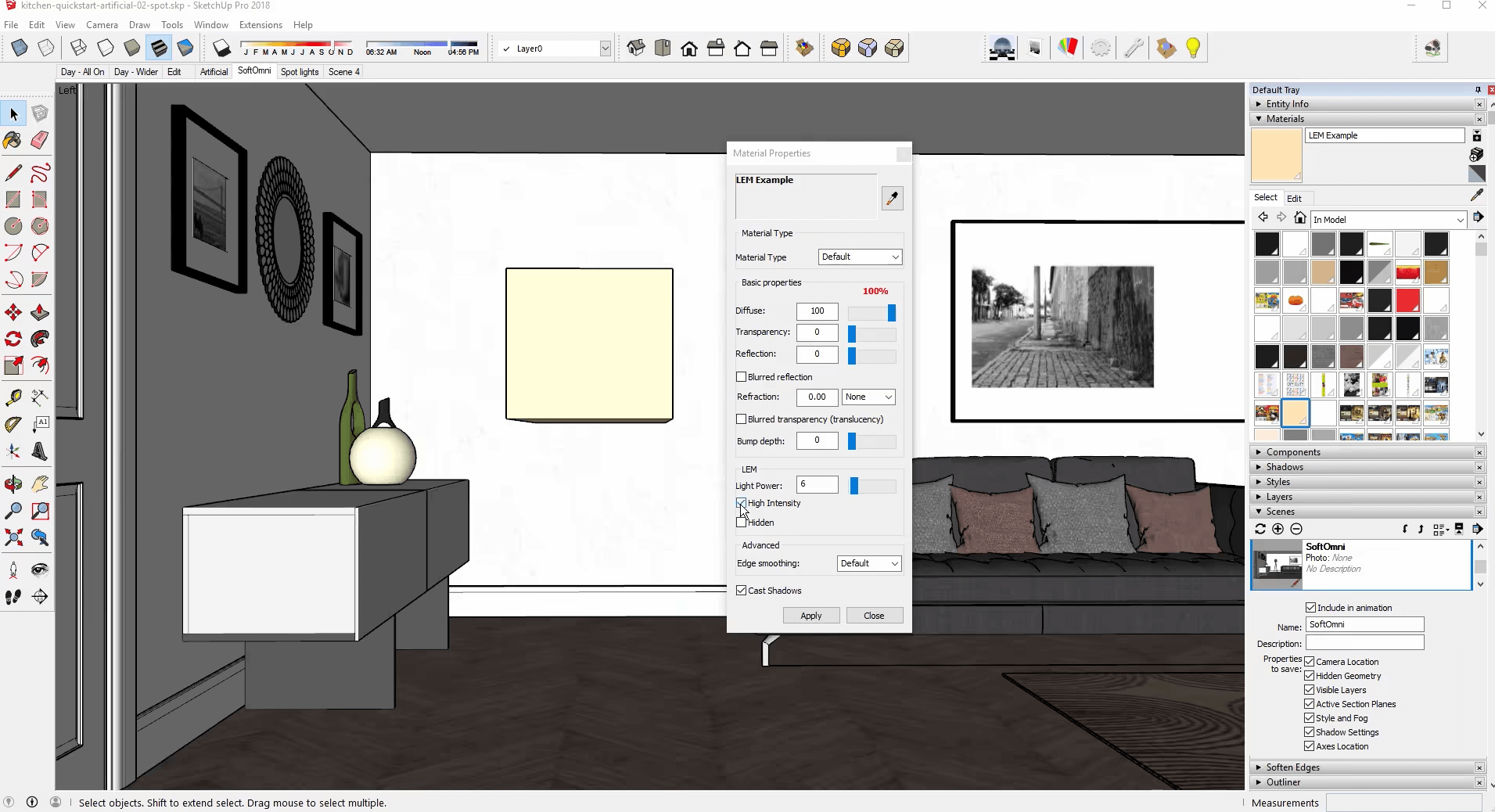Select the Walk footprints tool
Screen dimensions: 1495x812
click(13, 597)
